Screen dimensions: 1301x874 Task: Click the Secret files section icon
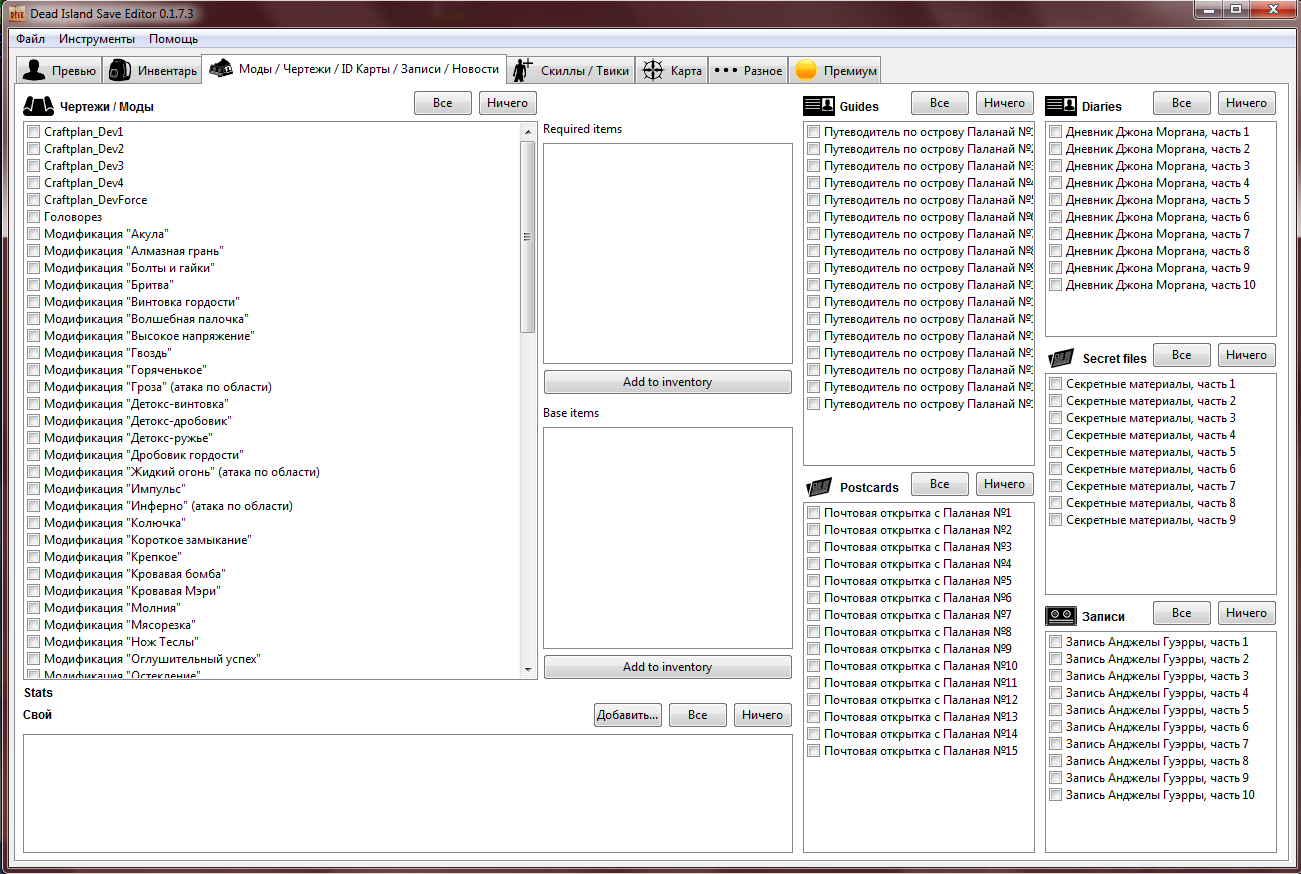1060,357
